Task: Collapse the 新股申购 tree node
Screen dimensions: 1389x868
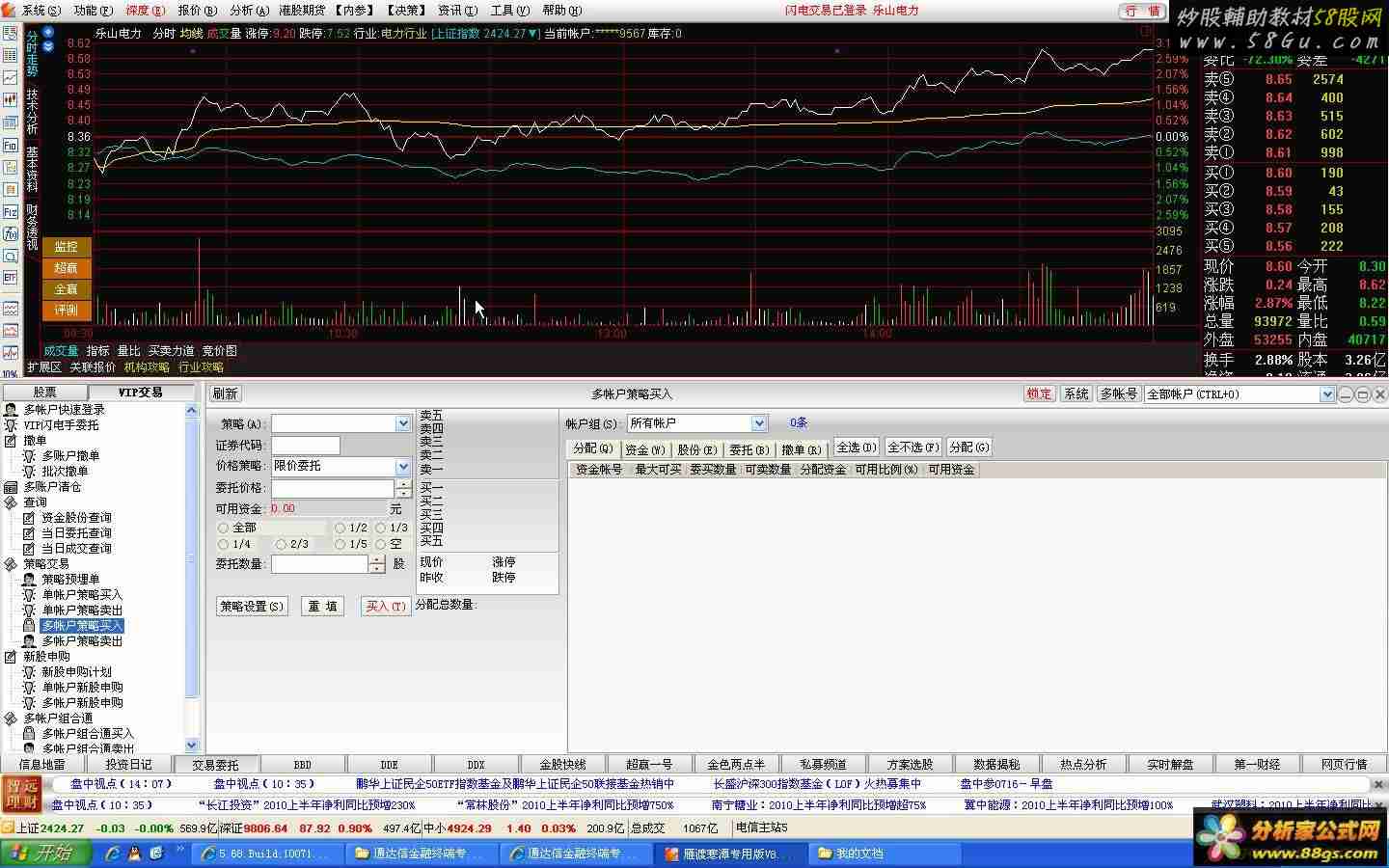Action: (11, 657)
